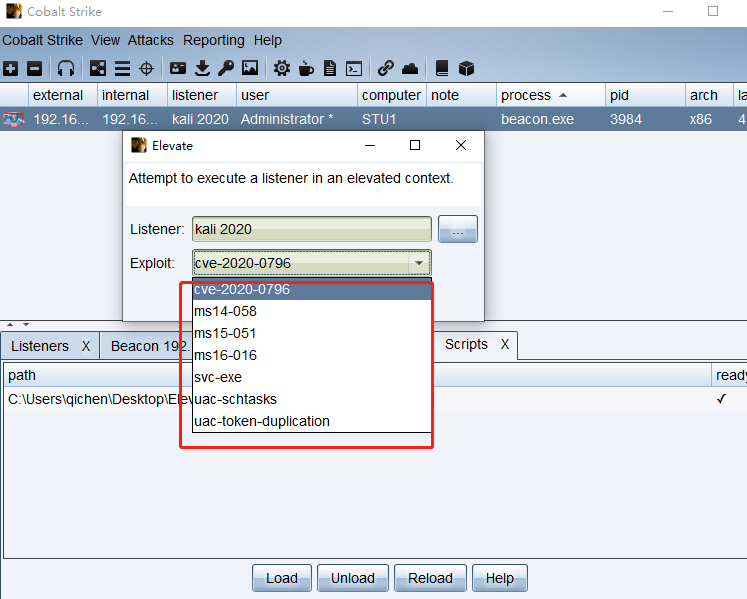
Task: Click the Listener field showing kali 2020
Action: click(312, 229)
